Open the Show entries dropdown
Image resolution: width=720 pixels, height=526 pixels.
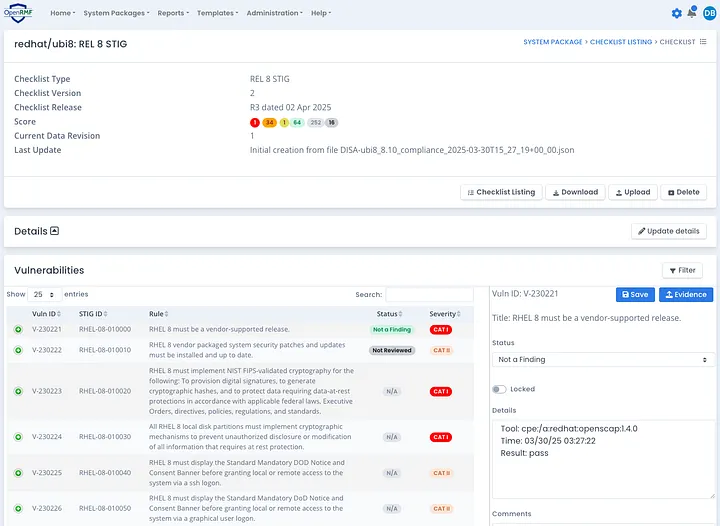pyautogui.click(x=45, y=294)
